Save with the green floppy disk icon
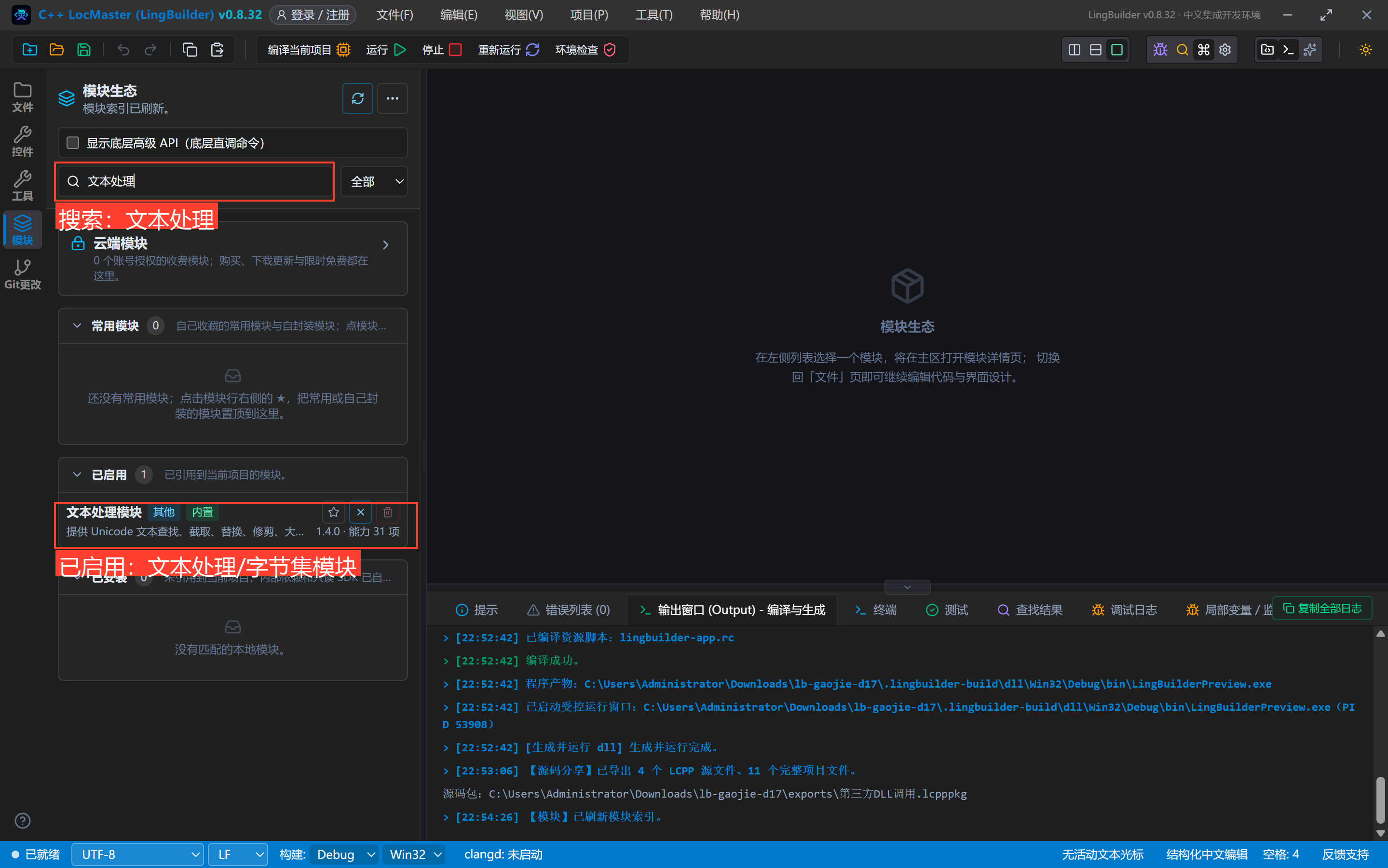Viewport: 1388px width, 868px height. coord(84,50)
